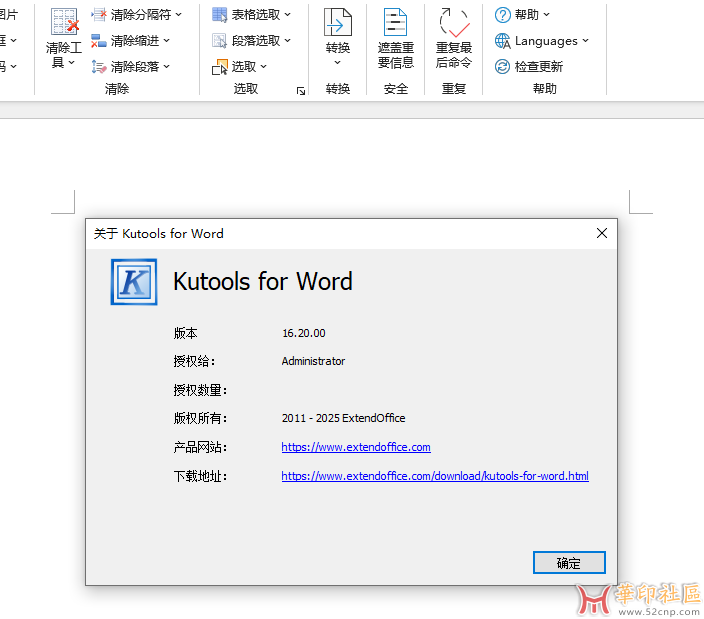Viewport: 704px width, 619px height.
Task: Open the 清除工具 clear tools icon
Action: point(65,21)
